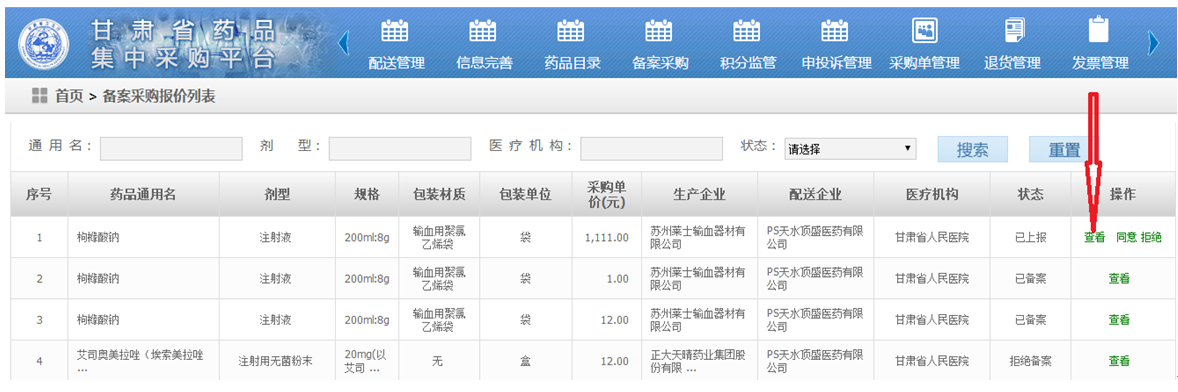
Task: Select the 发票管理 menu label
Action: [x=1100, y=63]
